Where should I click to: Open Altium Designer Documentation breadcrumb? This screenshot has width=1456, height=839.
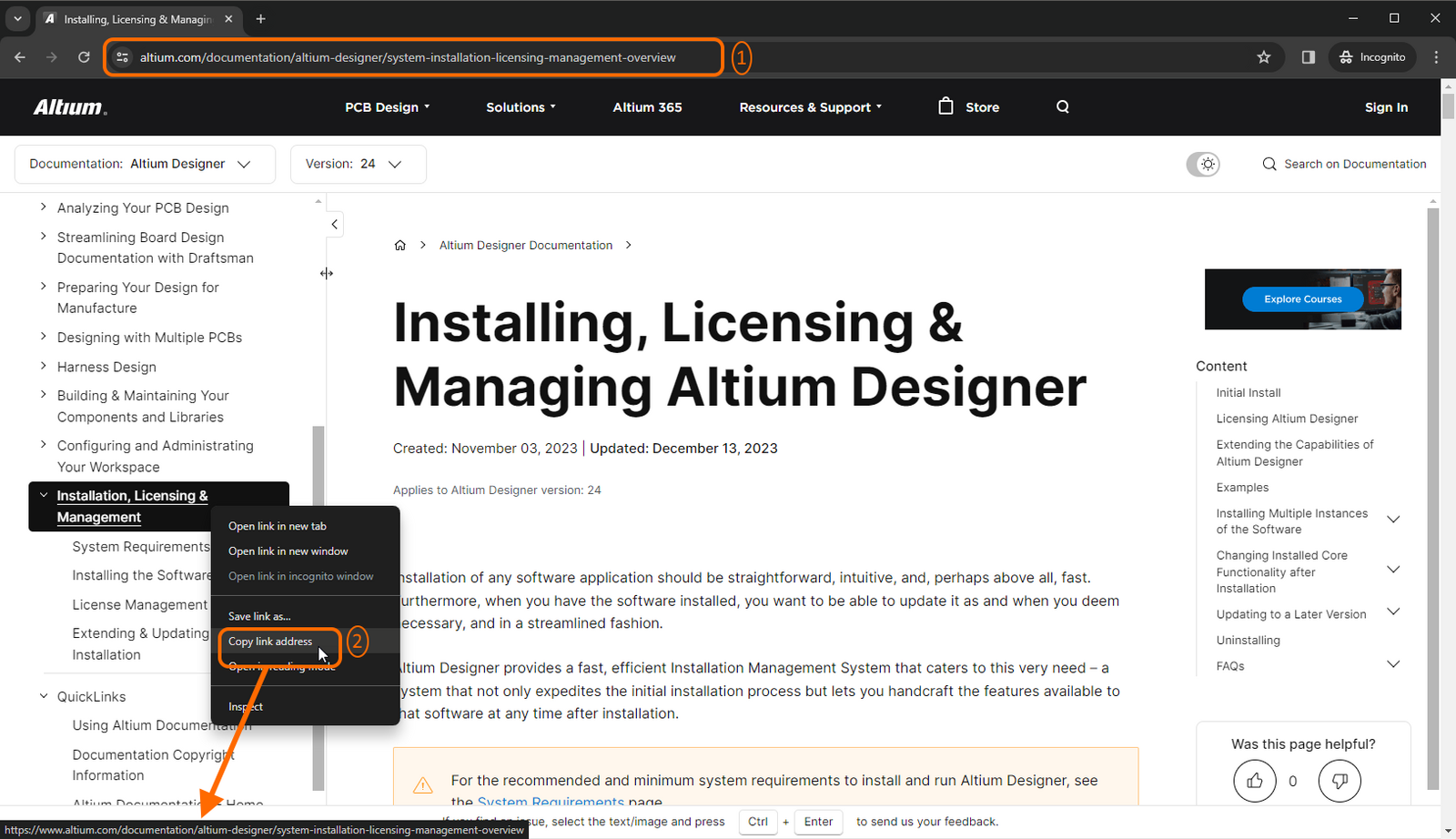(x=526, y=246)
